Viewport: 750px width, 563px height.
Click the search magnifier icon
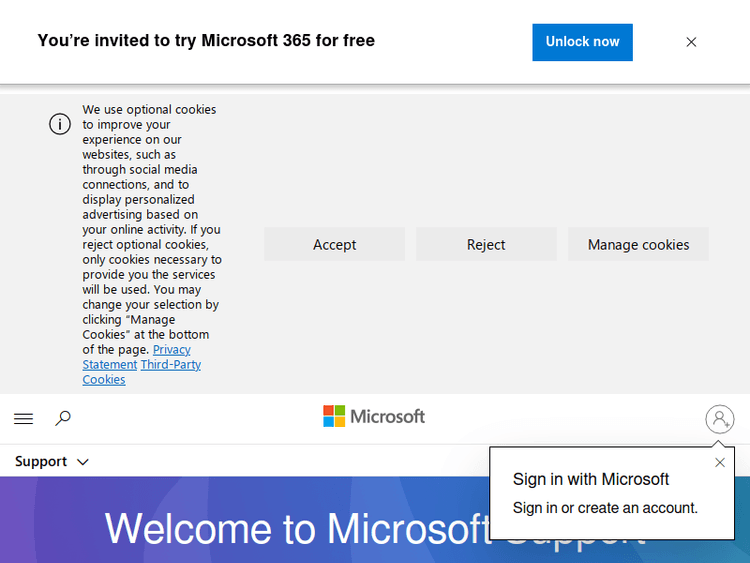click(63, 419)
